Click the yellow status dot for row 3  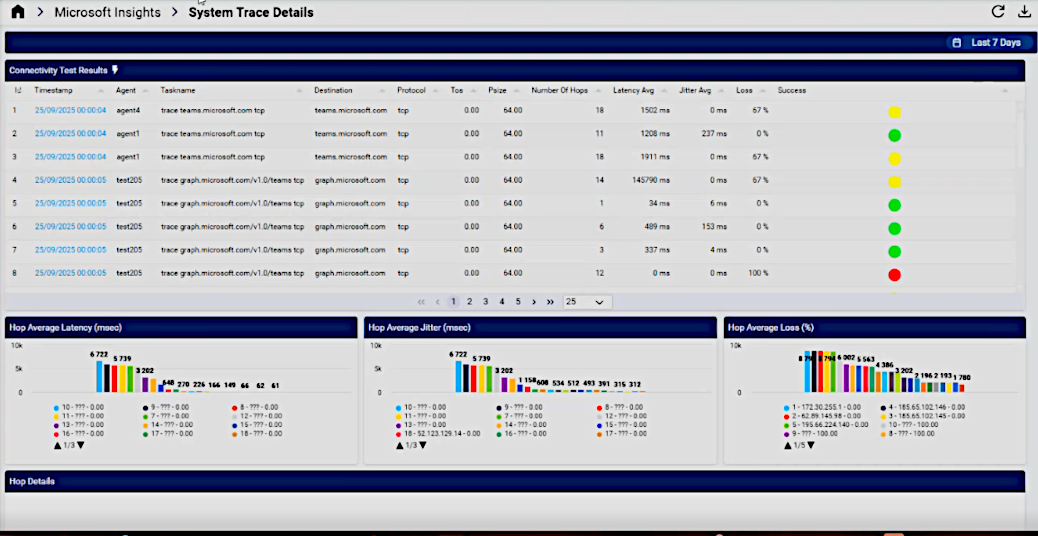(894, 158)
